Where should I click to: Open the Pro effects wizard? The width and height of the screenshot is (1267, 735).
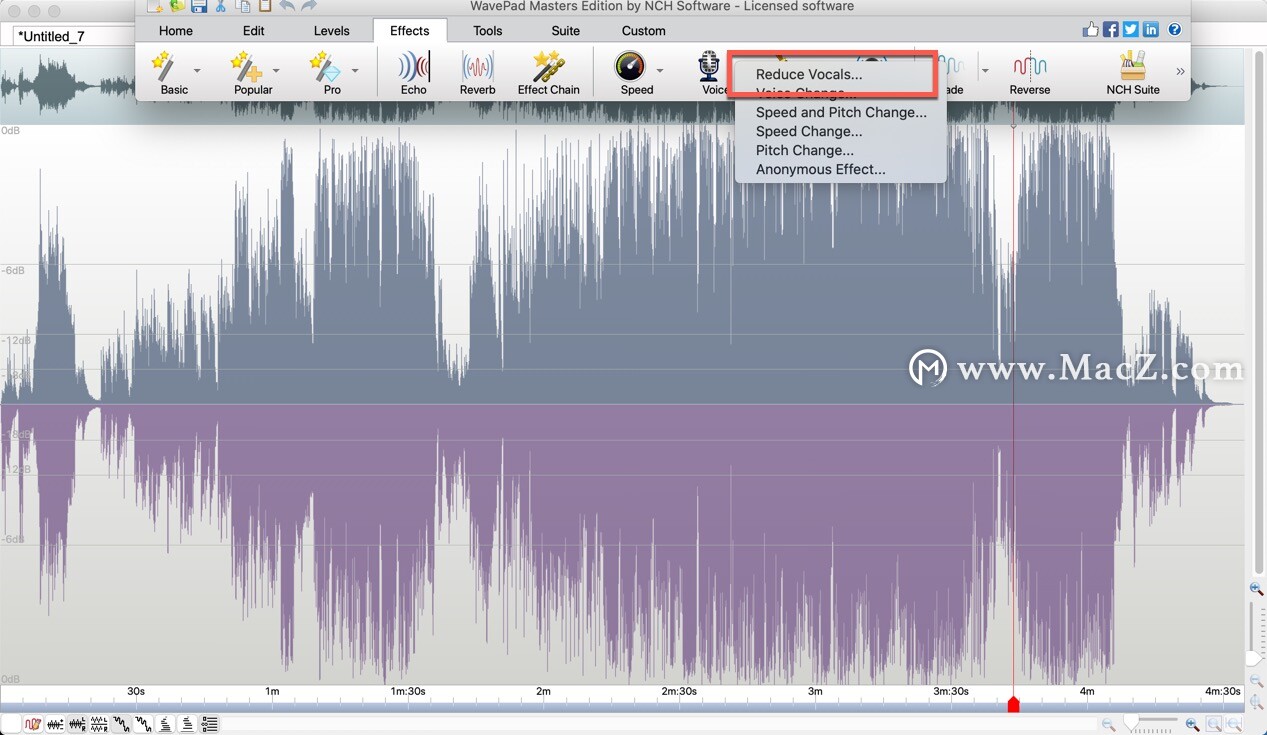331,73
